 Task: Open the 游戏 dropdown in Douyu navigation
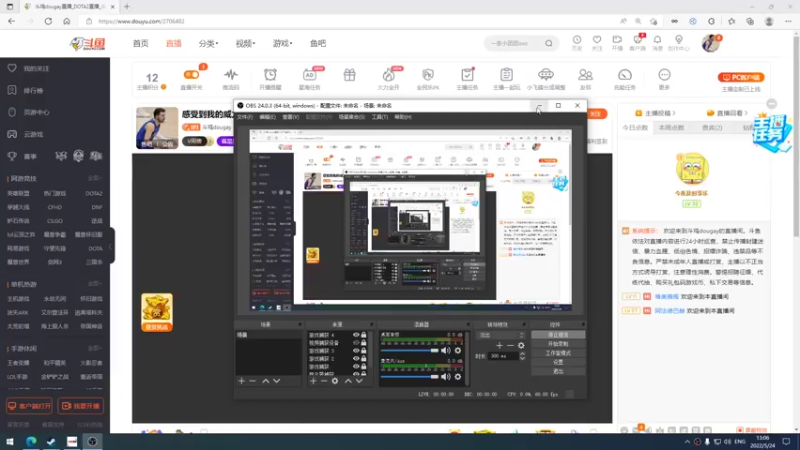tap(282, 43)
